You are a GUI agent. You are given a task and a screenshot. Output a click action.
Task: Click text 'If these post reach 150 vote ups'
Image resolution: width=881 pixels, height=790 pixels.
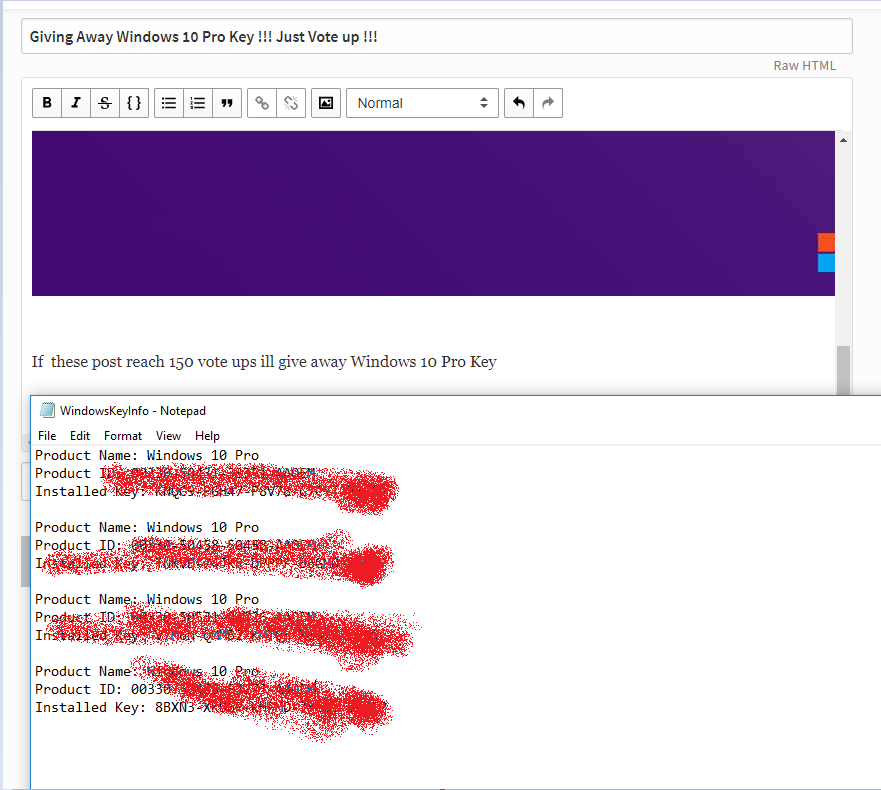[144, 361]
